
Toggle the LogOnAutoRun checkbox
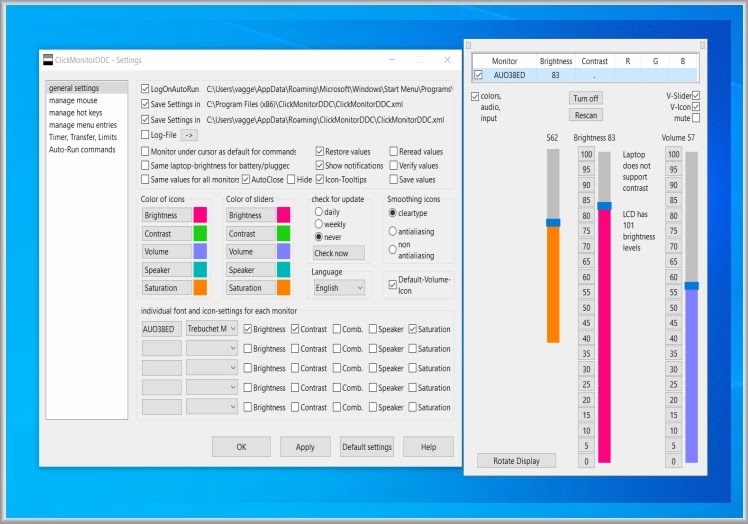point(145,89)
